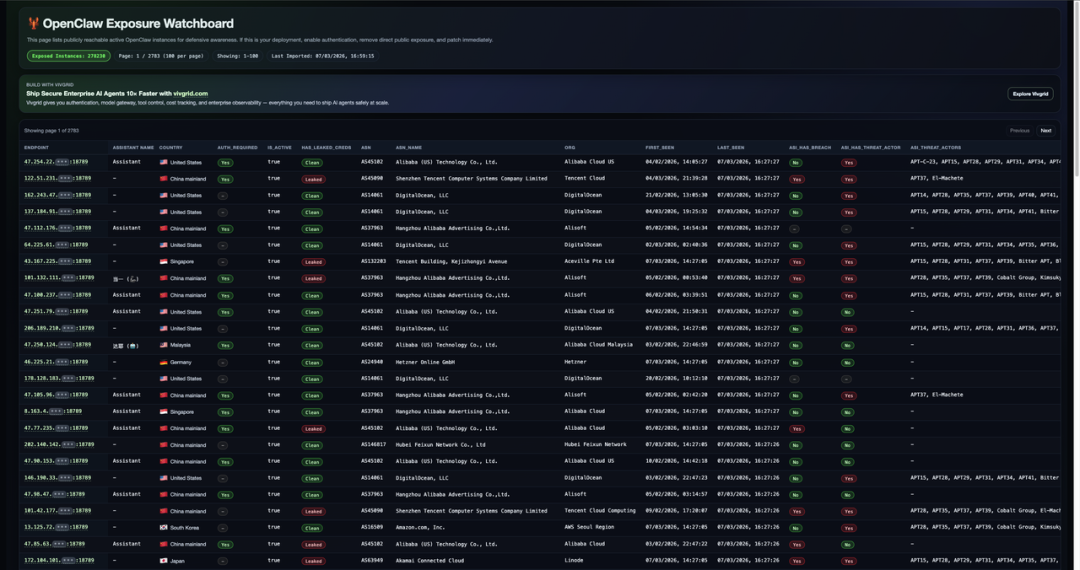Viewport: 1080px width, 570px height.
Task: Click 'AWS Seoul Region' org cell
Action: 589,527
